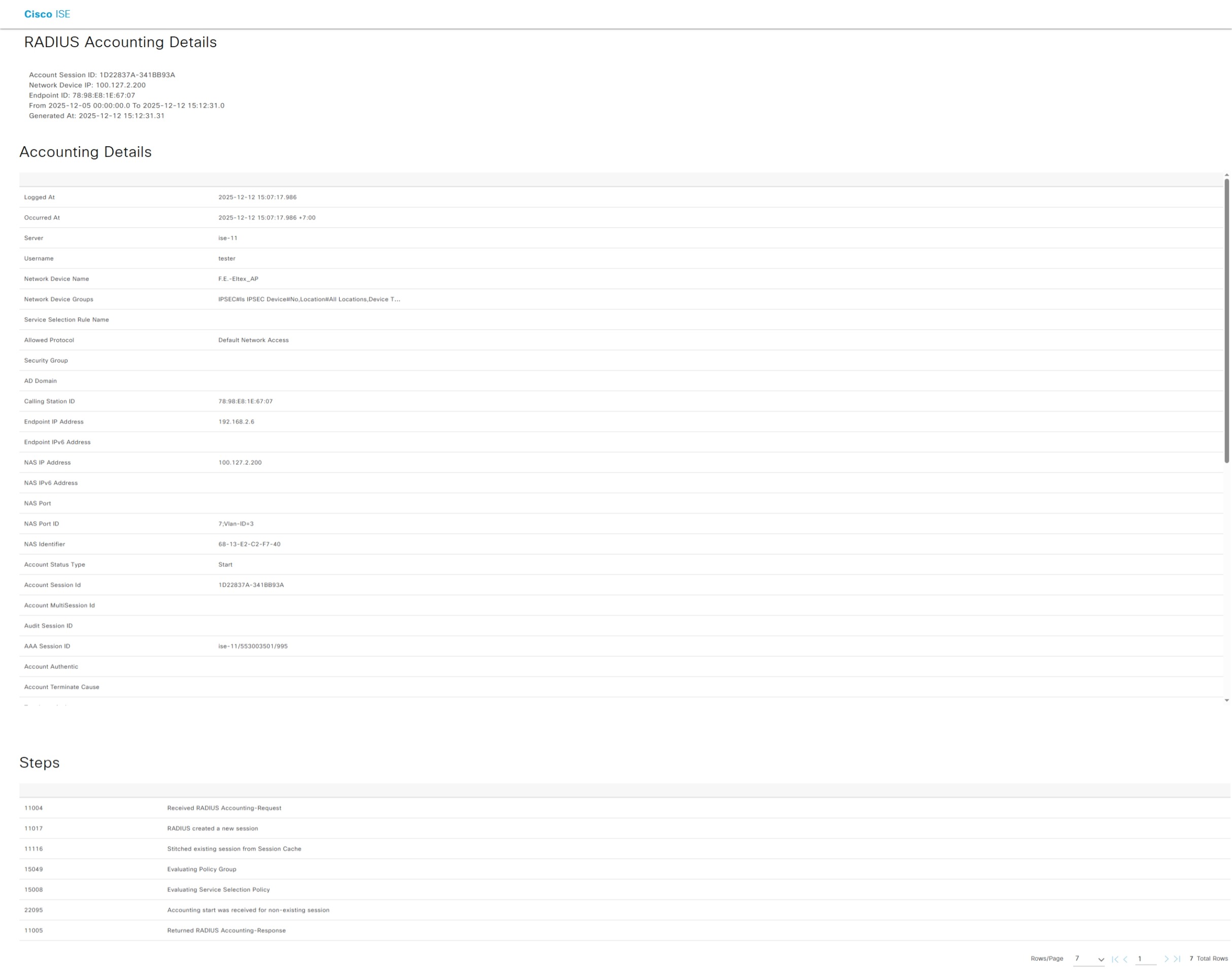Viewport: 1232px width, 976px height.
Task: Click the scroll-down arrow of Accounting Details
Action: point(1226,700)
